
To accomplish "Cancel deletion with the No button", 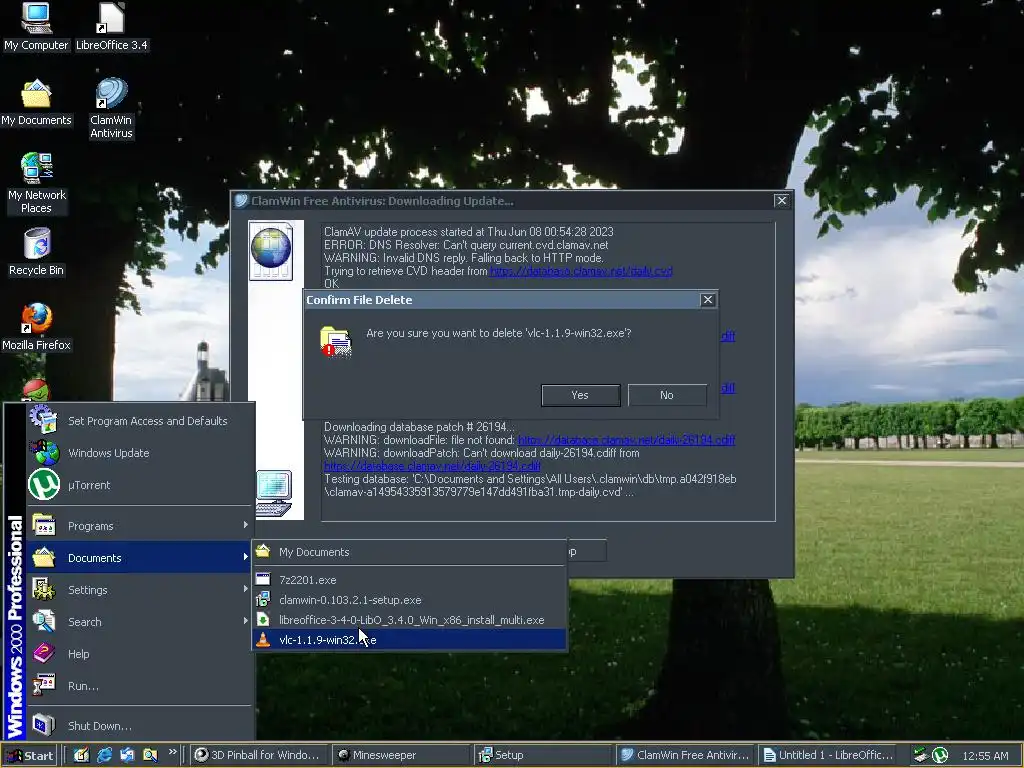I will (667, 395).
